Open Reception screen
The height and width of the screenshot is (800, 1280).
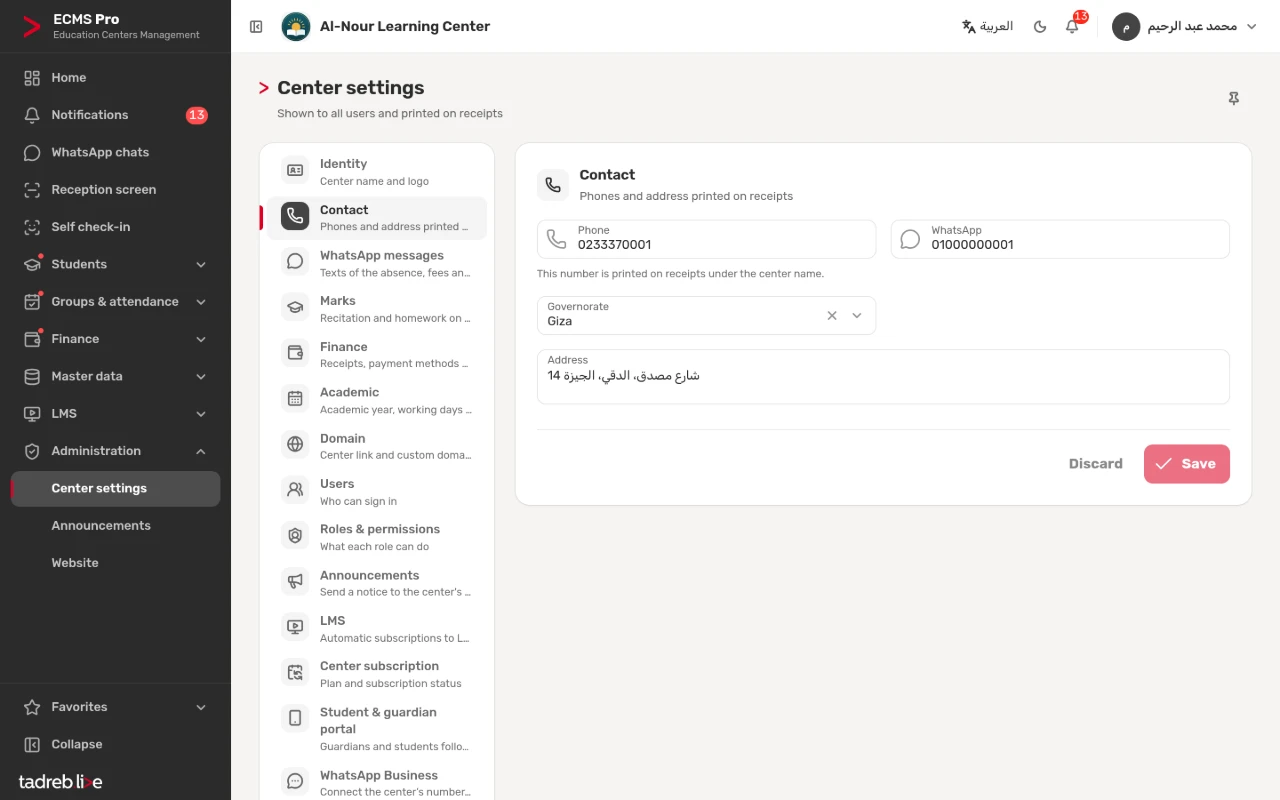(115, 189)
